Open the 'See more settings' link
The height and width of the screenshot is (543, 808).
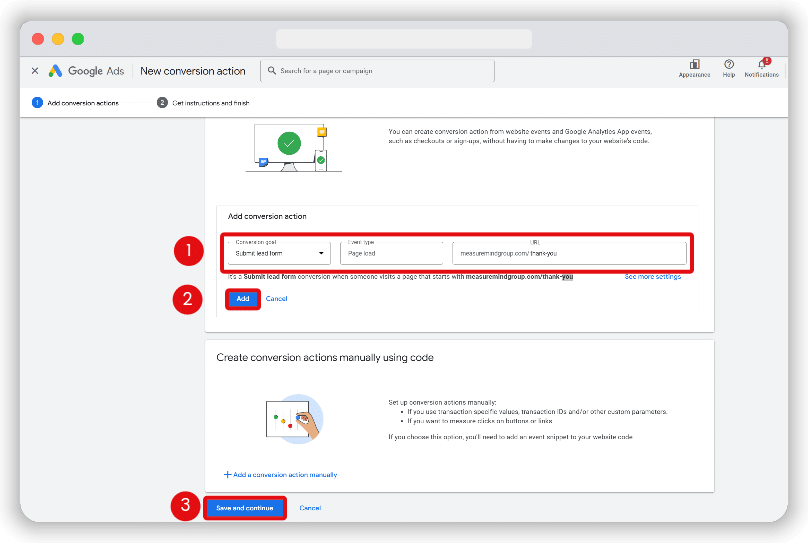pyautogui.click(x=652, y=277)
